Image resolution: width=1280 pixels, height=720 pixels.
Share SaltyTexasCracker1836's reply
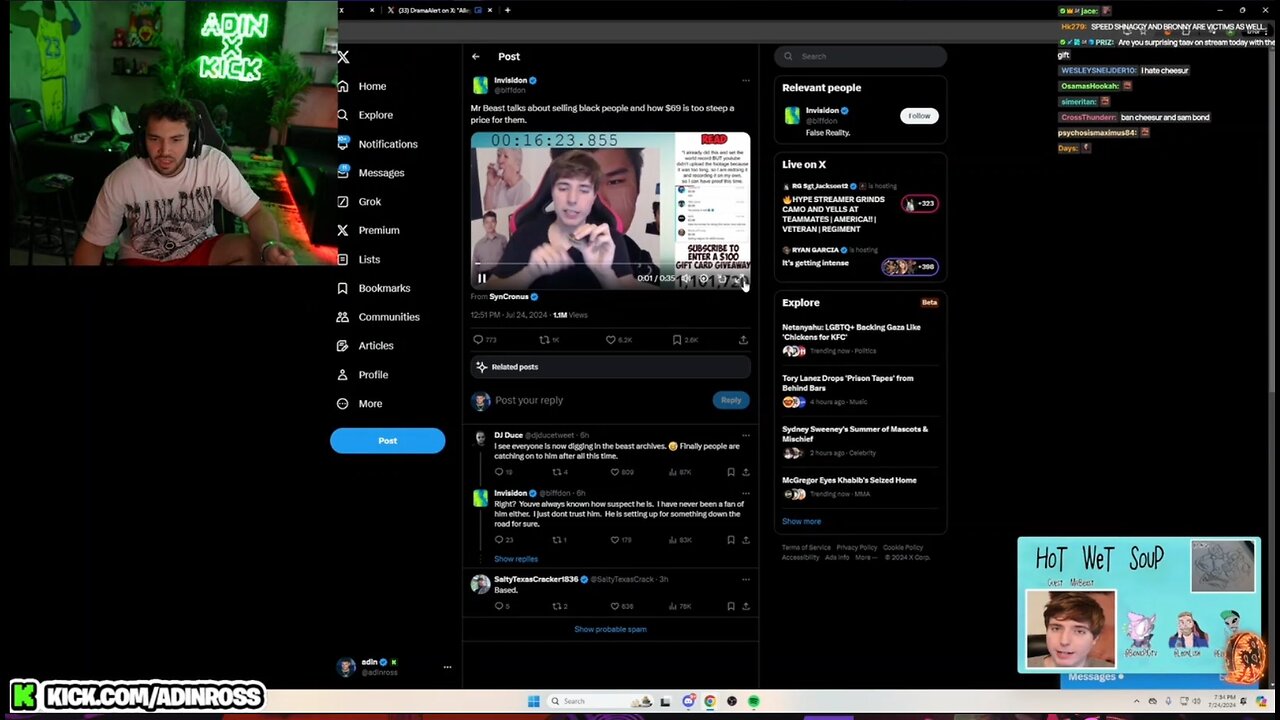point(745,606)
